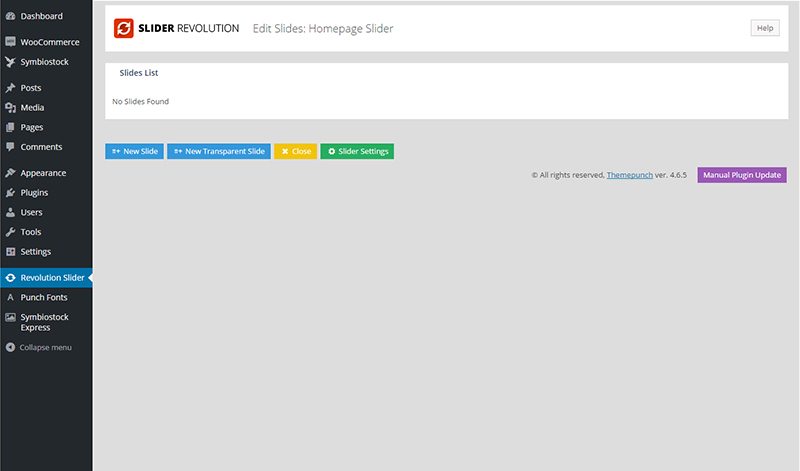Viewport: 800px width, 471px height.
Task: Click the 'No Slides Found' text
Action: click(140, 102)
